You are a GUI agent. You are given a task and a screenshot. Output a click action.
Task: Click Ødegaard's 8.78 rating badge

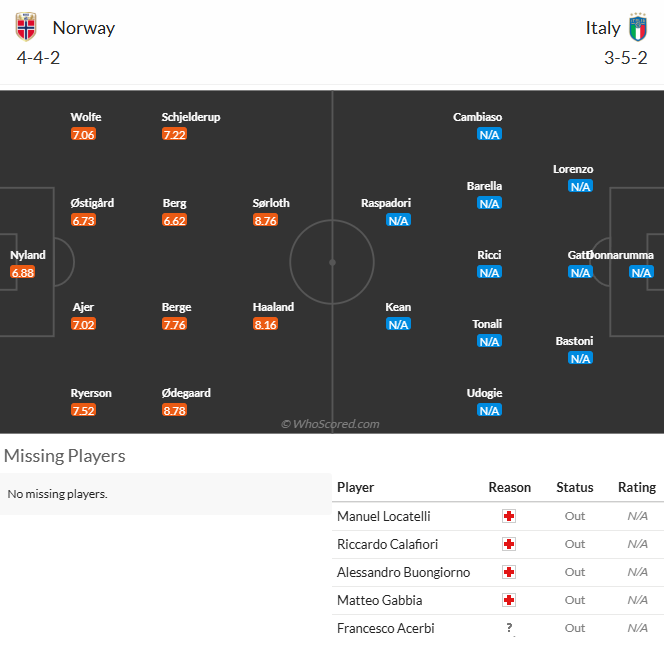pos(174,410)
